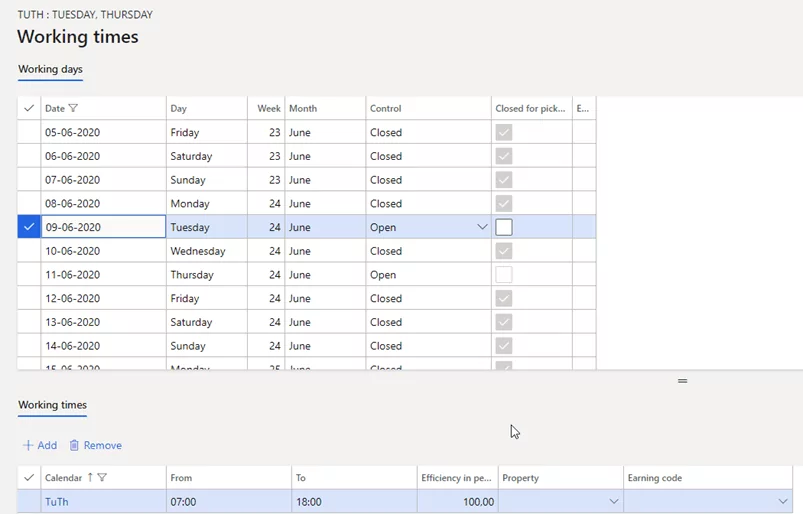This screenshot has width=803, height=514.
Task: Edit the To time 18:00
Action: click(354, 501)
